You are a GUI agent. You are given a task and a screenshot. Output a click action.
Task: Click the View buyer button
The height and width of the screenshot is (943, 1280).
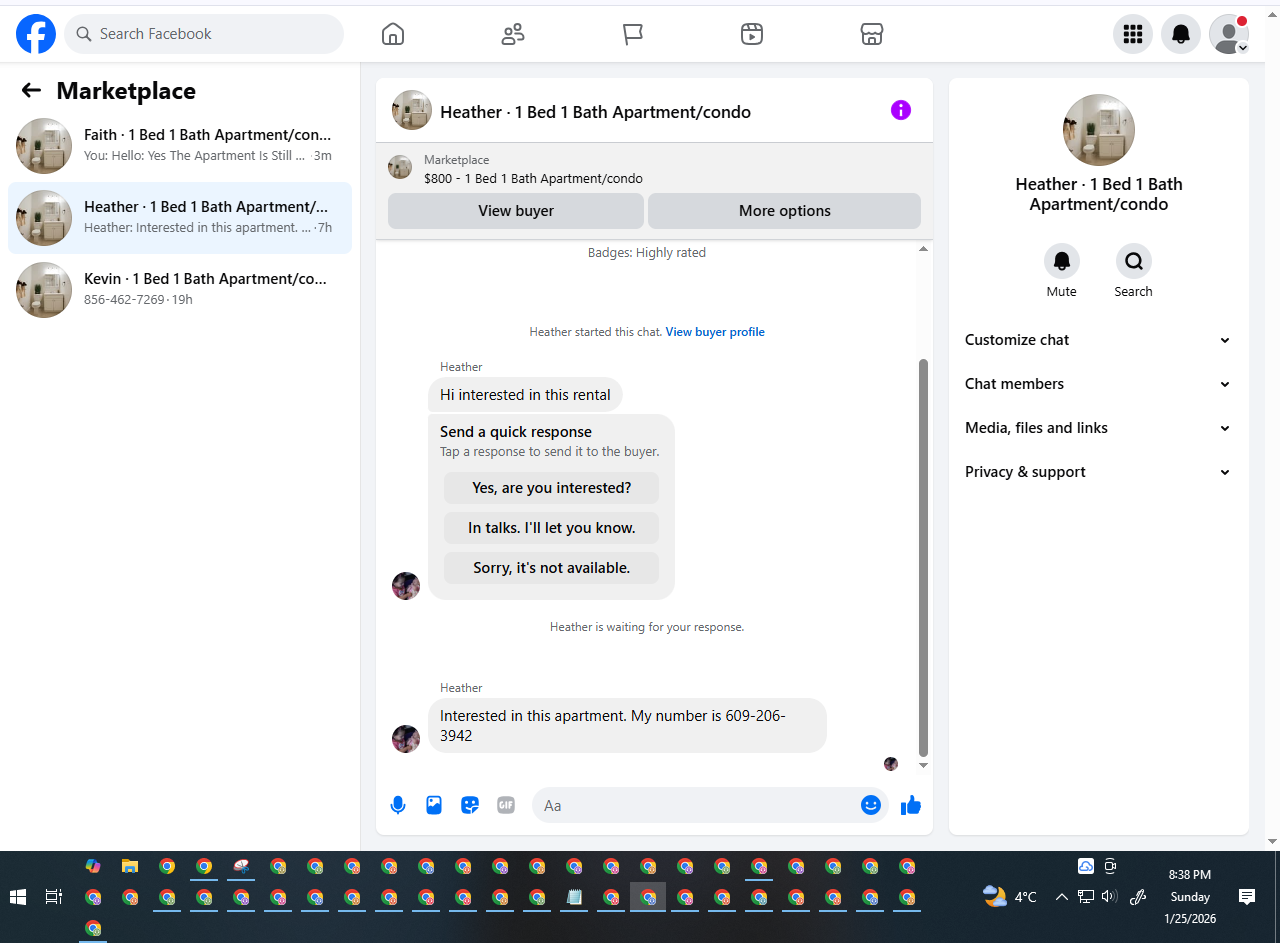coord(516,211)
